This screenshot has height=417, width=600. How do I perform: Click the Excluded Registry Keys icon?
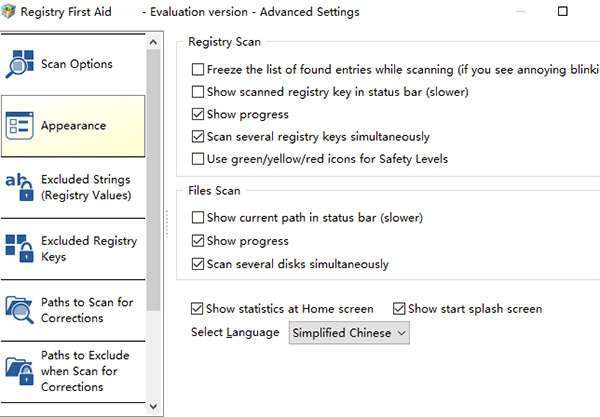tap(20, 249)
